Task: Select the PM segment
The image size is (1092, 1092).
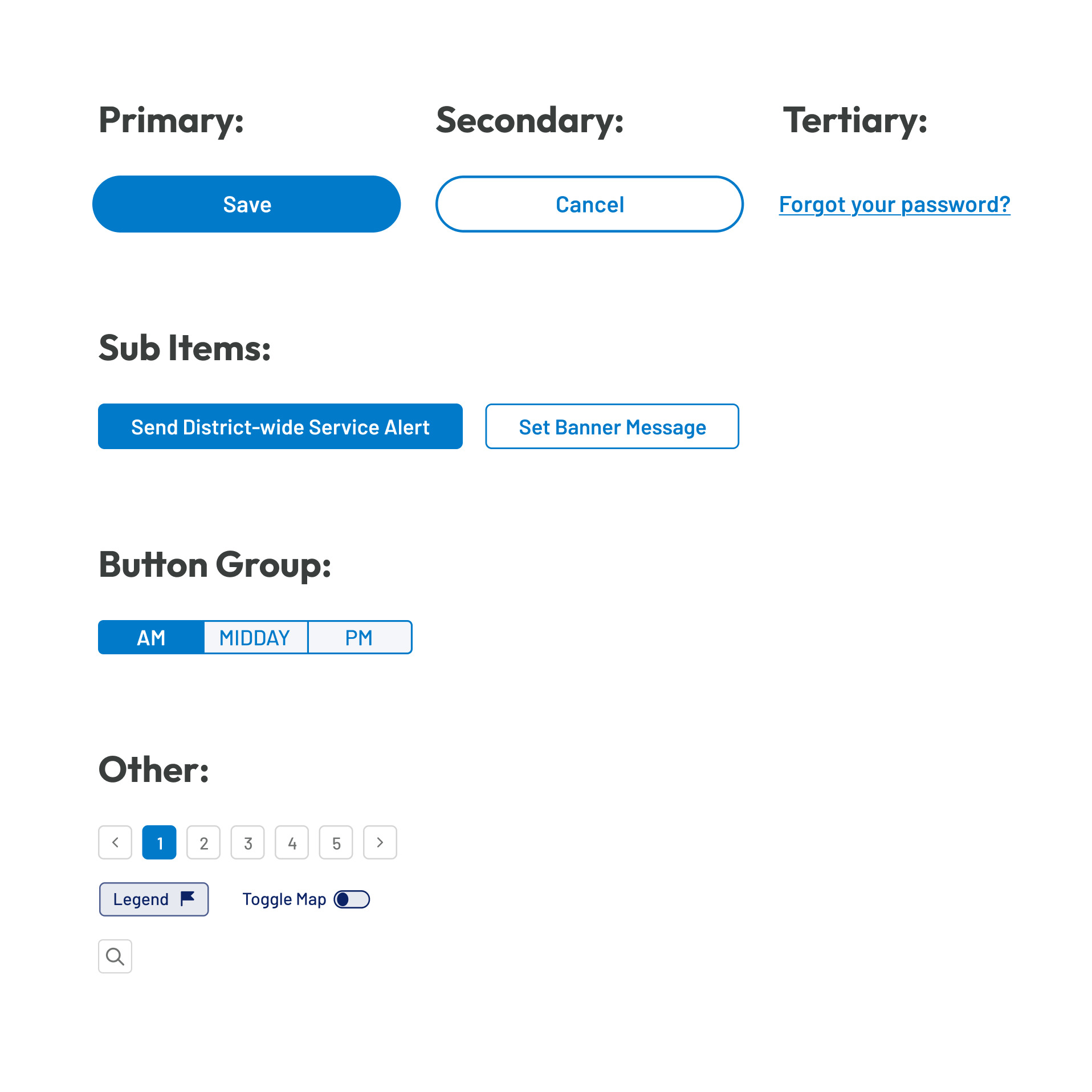Action: pos(360,637)
